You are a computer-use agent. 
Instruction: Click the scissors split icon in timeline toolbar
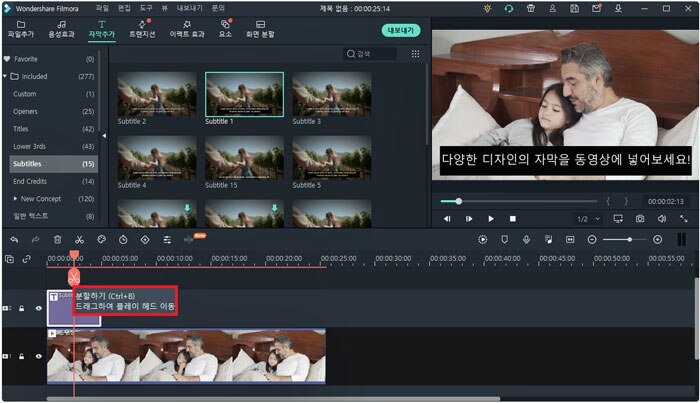point(79,240)
